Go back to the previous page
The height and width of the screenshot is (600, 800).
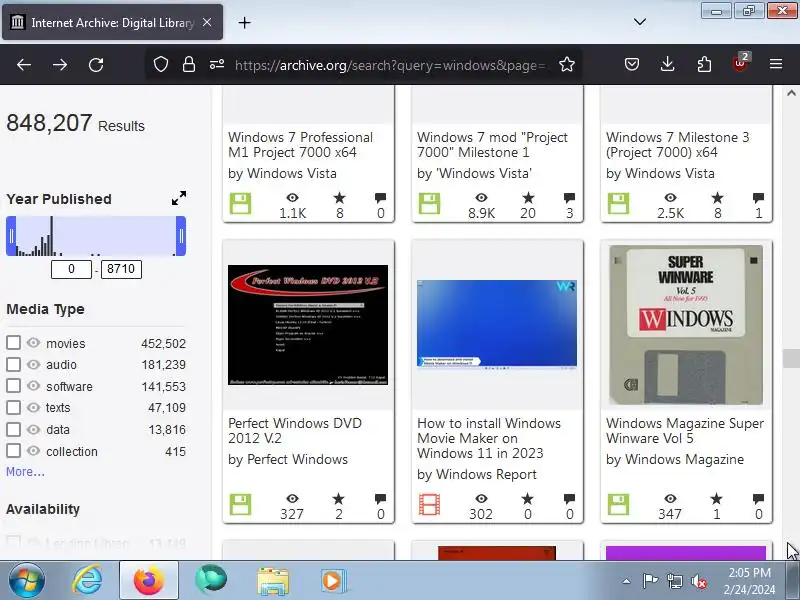pyautogui.click(x=23, y=65)
